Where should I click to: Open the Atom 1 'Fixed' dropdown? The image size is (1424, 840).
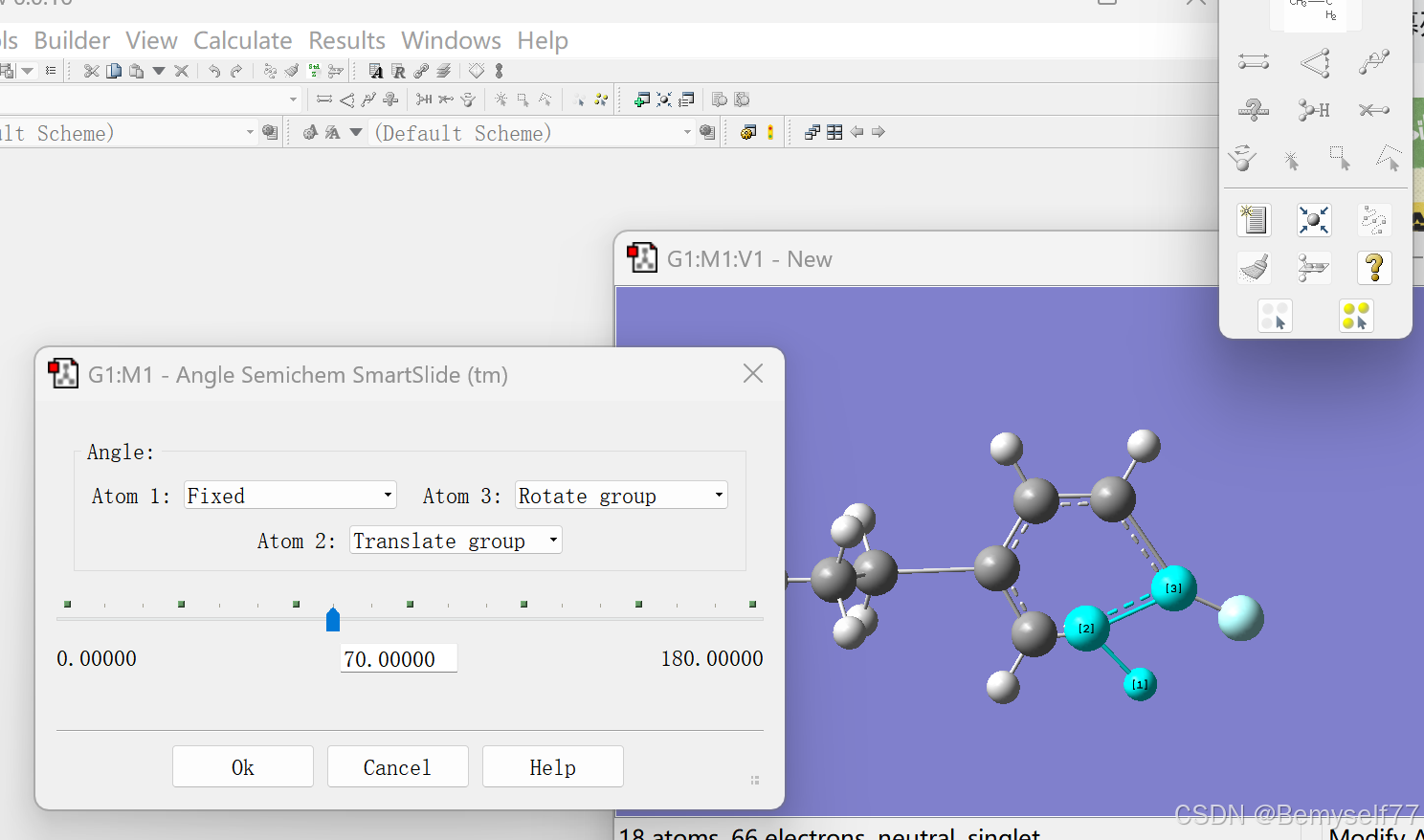290,496
